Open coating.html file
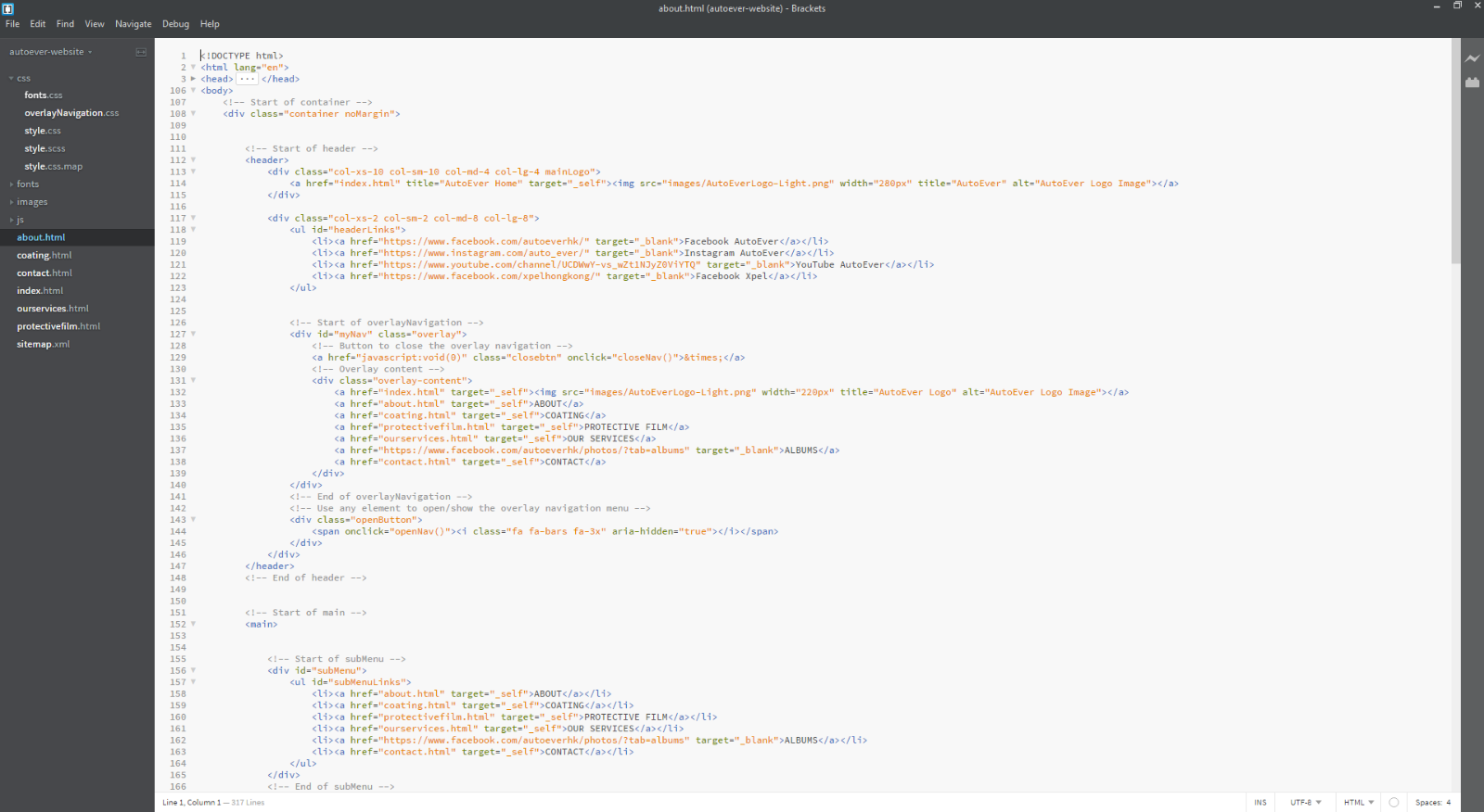1484x812 pixels. [x=44, y=256]
